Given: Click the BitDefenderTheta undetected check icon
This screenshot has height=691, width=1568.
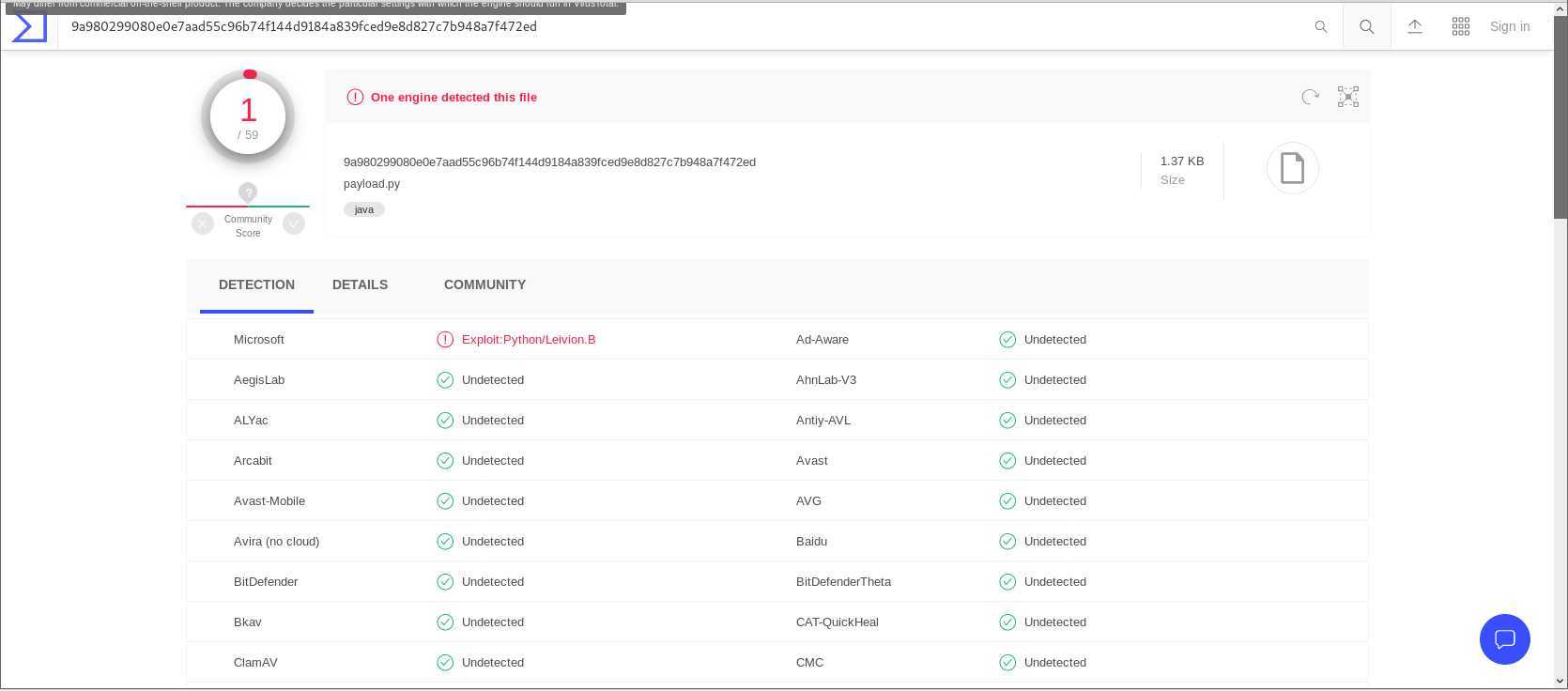Looking at the screenshot, I should (1007, 582).
